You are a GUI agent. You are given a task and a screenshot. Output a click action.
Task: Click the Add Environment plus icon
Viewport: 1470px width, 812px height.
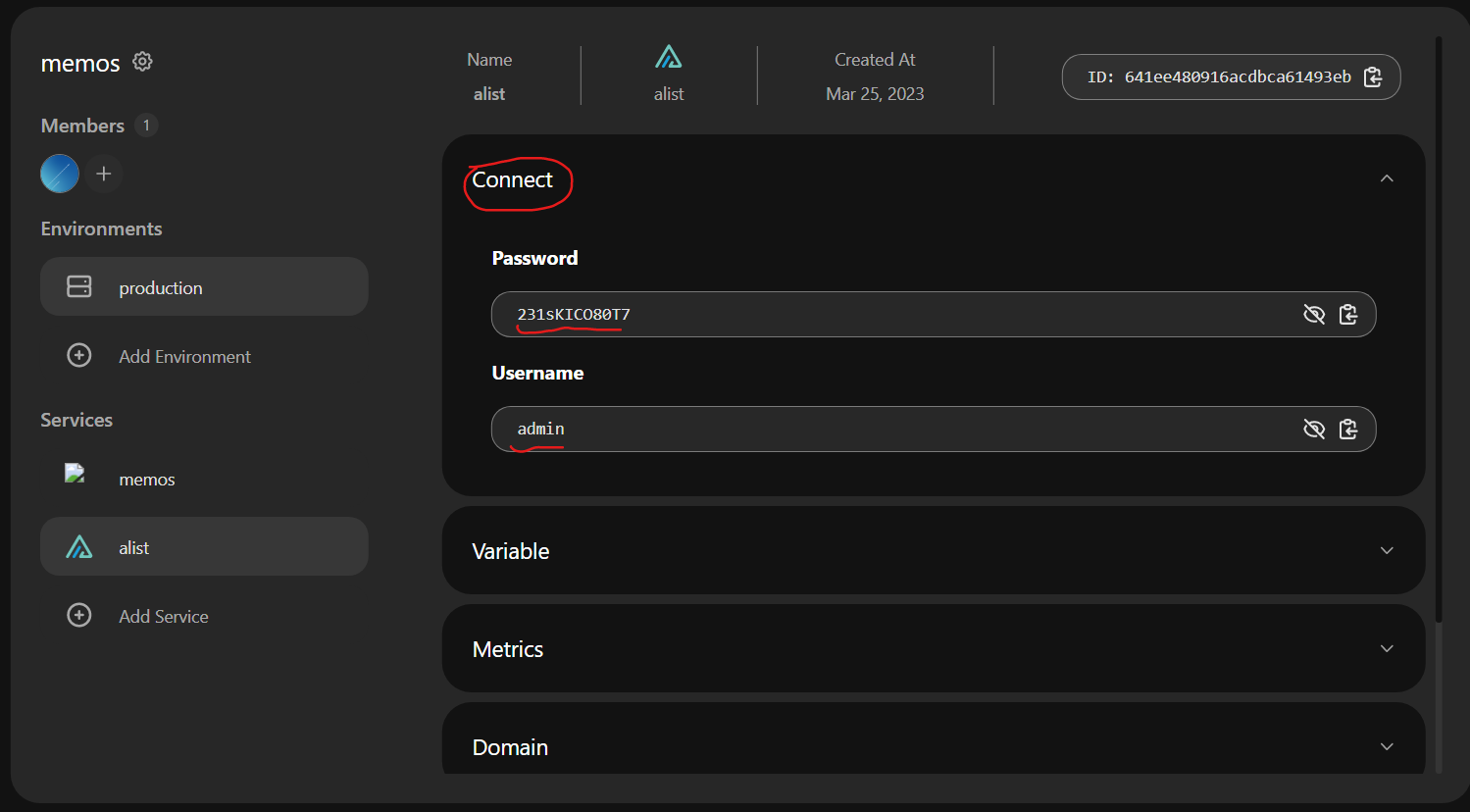click(x=79, y=355)
